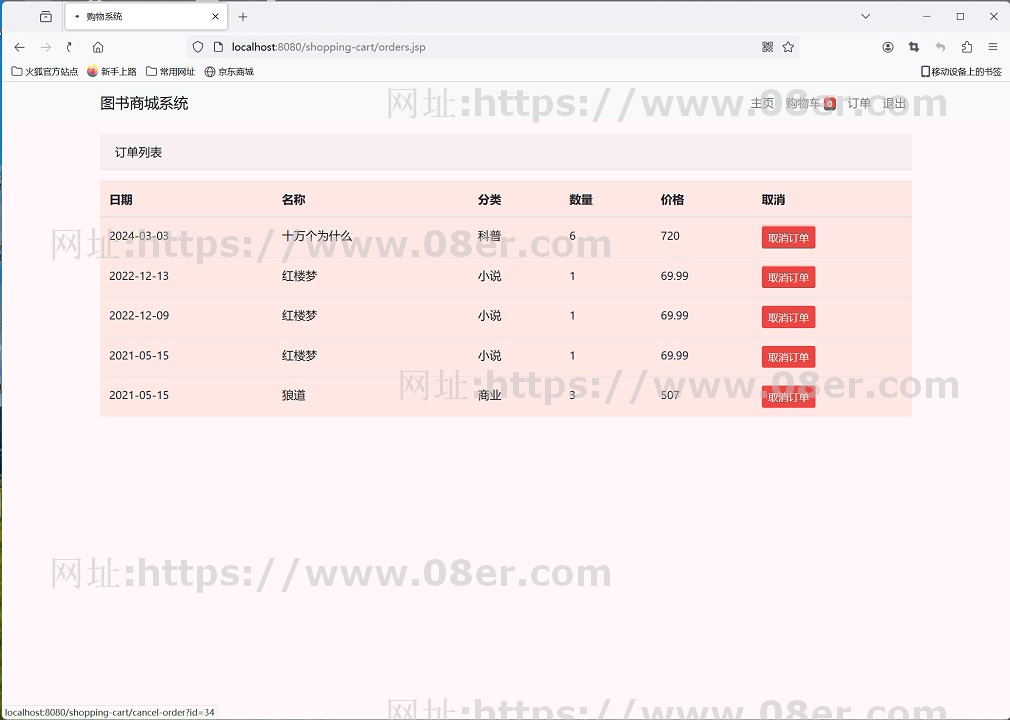Go back using the browser back arrow
This screenshot has width=1010, height=720.
19,47
